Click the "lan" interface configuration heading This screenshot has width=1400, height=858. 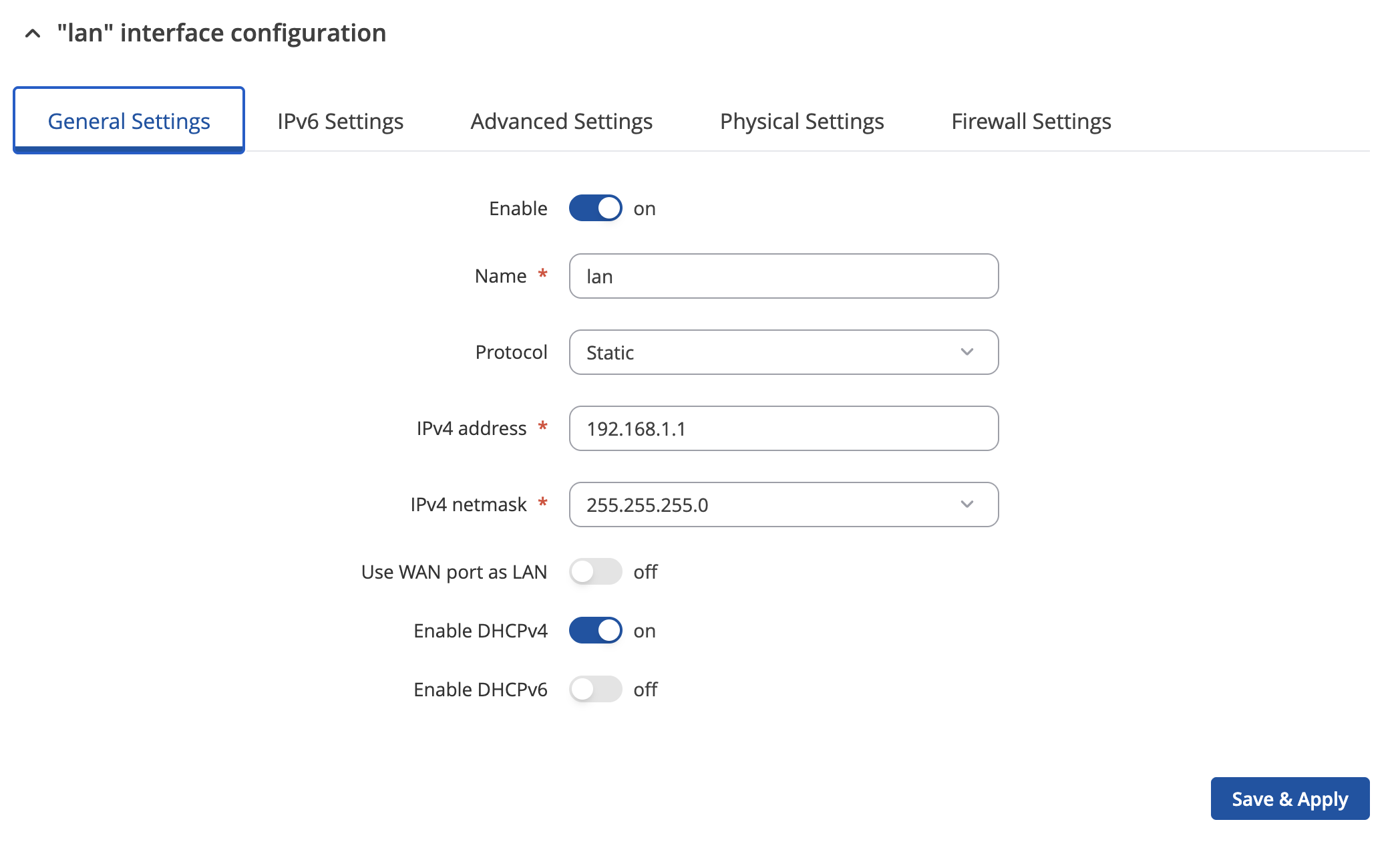click(221, 33)
